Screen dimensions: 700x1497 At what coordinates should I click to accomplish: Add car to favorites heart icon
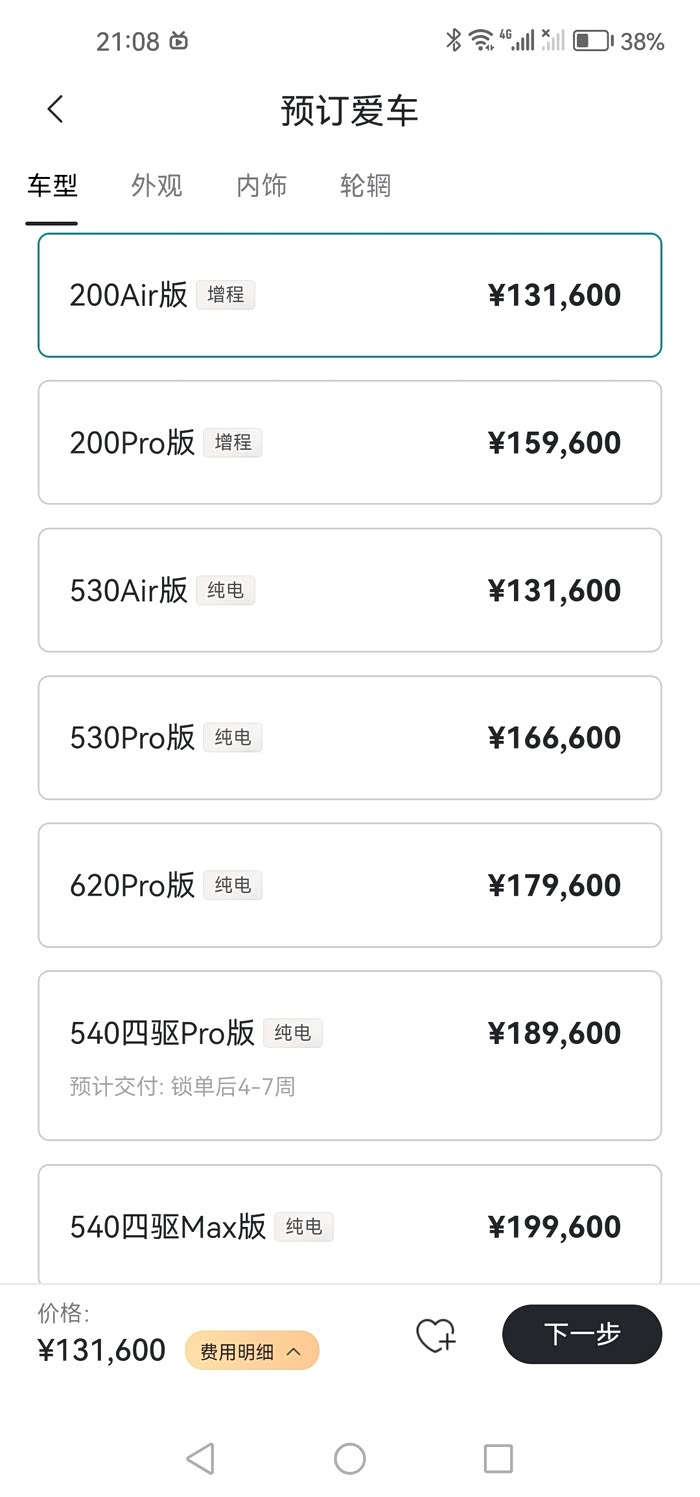(x=436, y=1335)
